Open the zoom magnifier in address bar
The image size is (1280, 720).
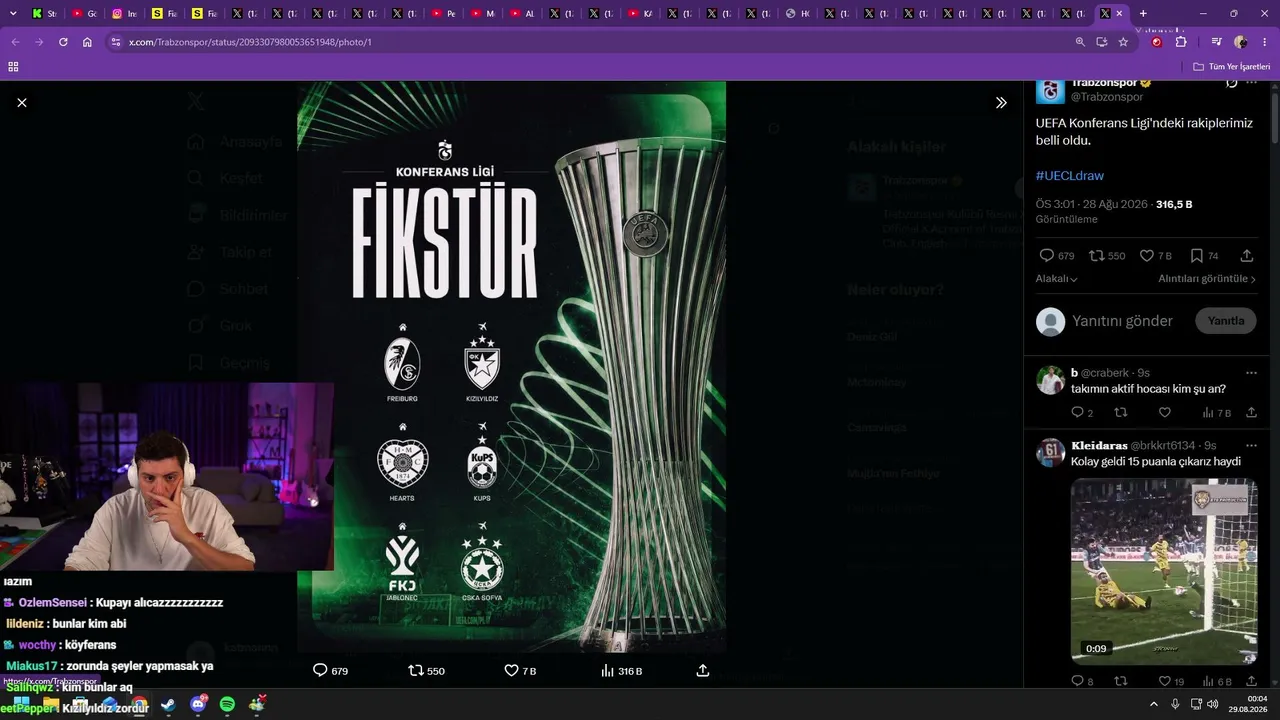pyautogui.click(x=1080, y=42)
